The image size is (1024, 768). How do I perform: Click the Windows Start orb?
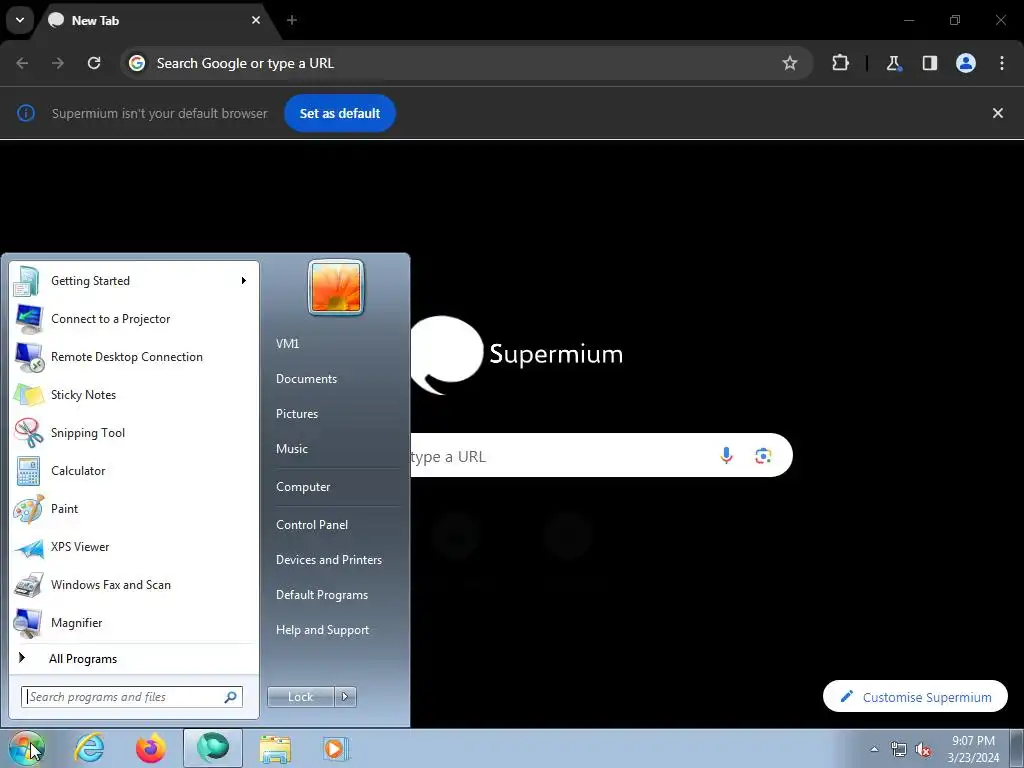(x=27, y=748)
